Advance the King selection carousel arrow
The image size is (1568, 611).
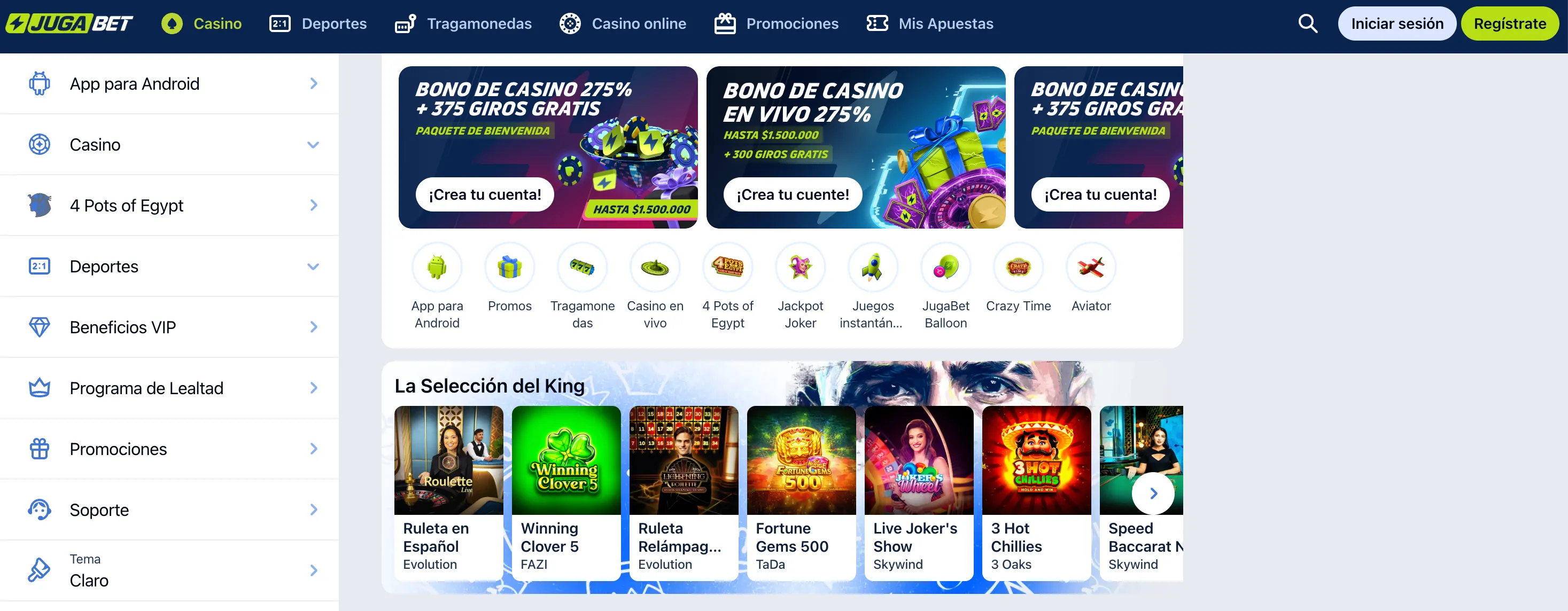click(1153, 493)
